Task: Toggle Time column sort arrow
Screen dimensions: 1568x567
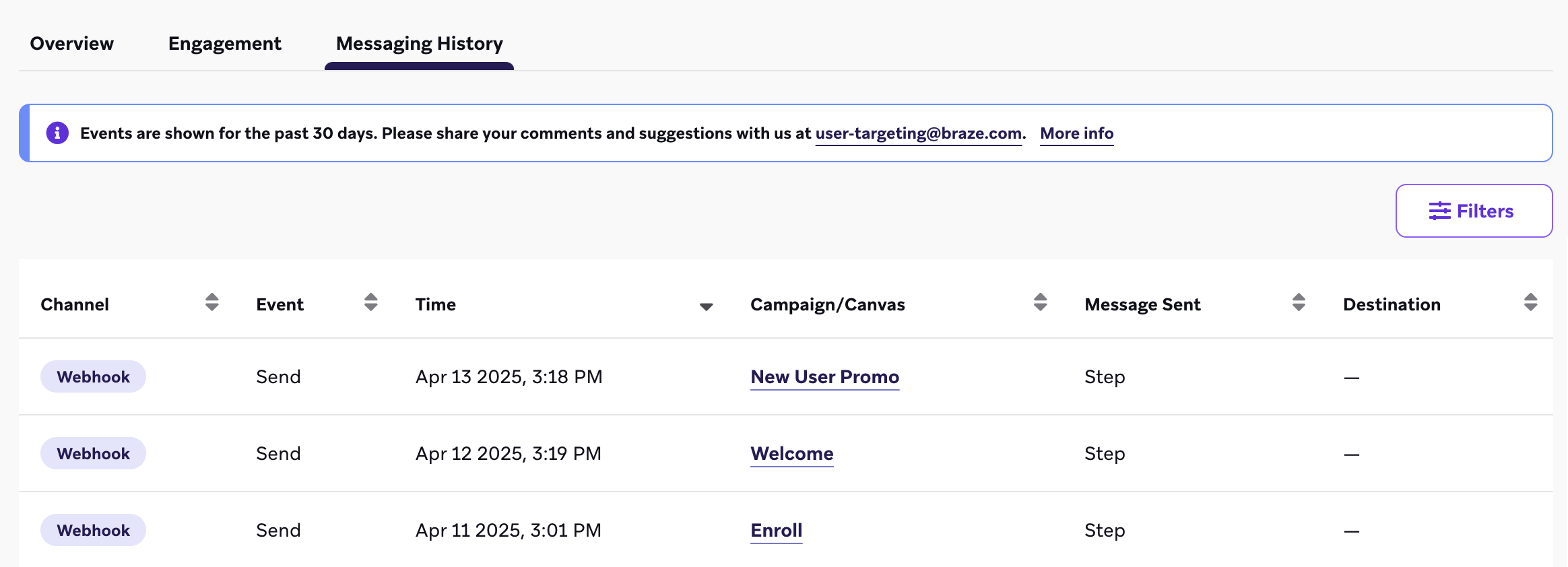Action: (707, 306)
